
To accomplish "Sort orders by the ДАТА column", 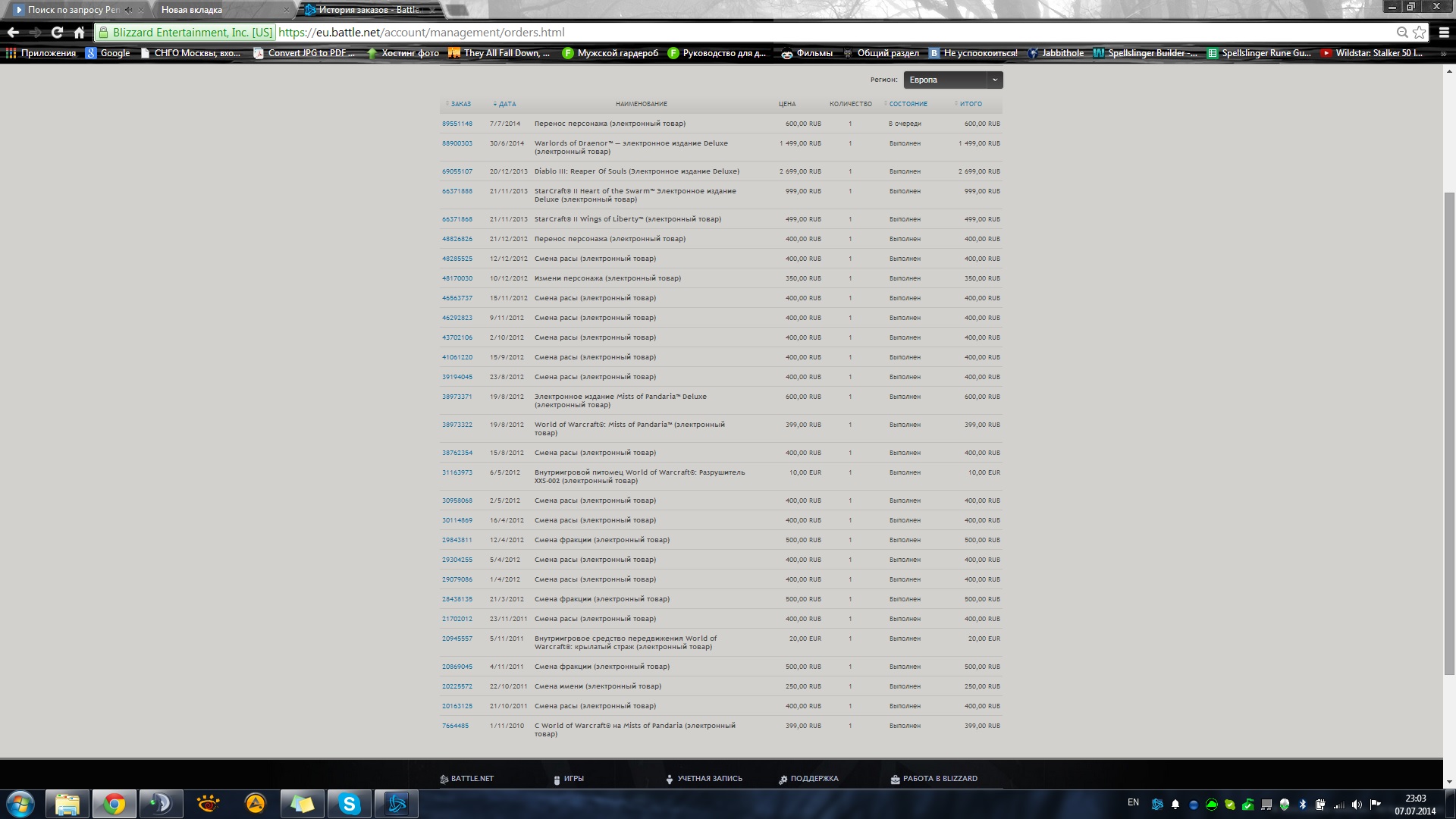I will [505, 104].
